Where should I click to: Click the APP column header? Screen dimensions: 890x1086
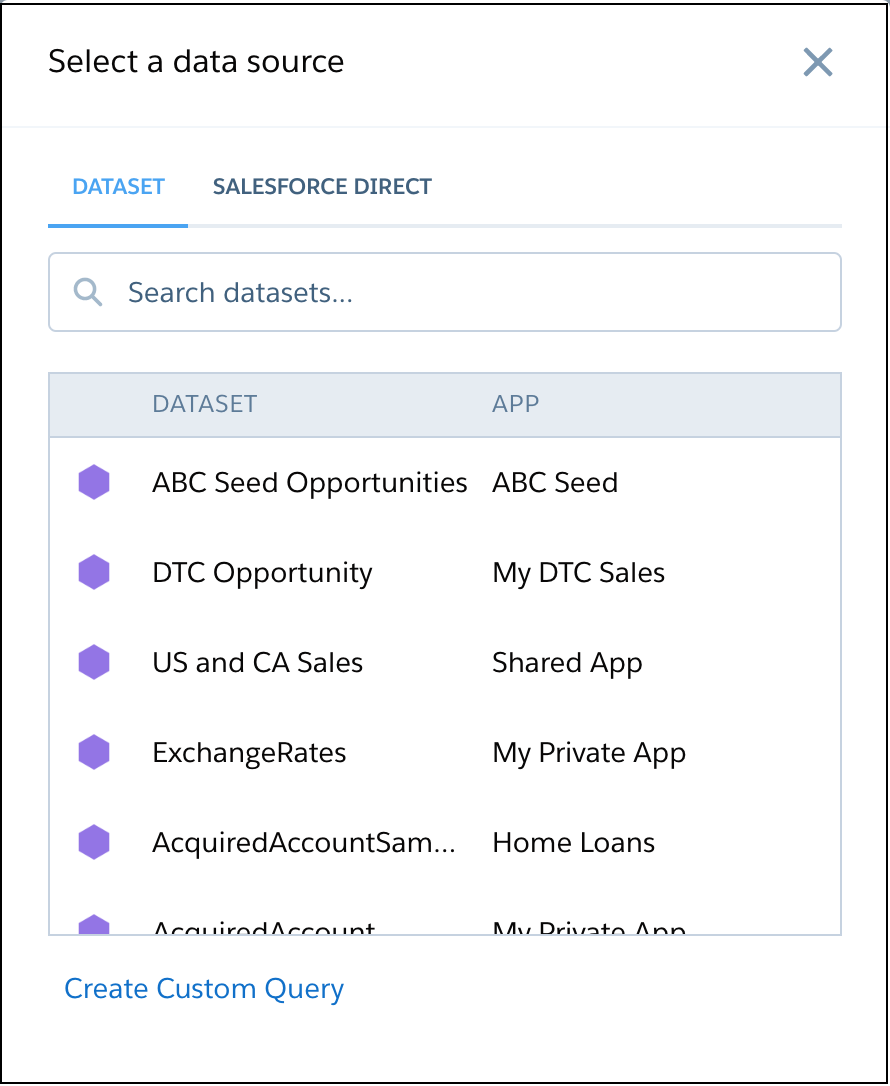click(x=515, y=404)
